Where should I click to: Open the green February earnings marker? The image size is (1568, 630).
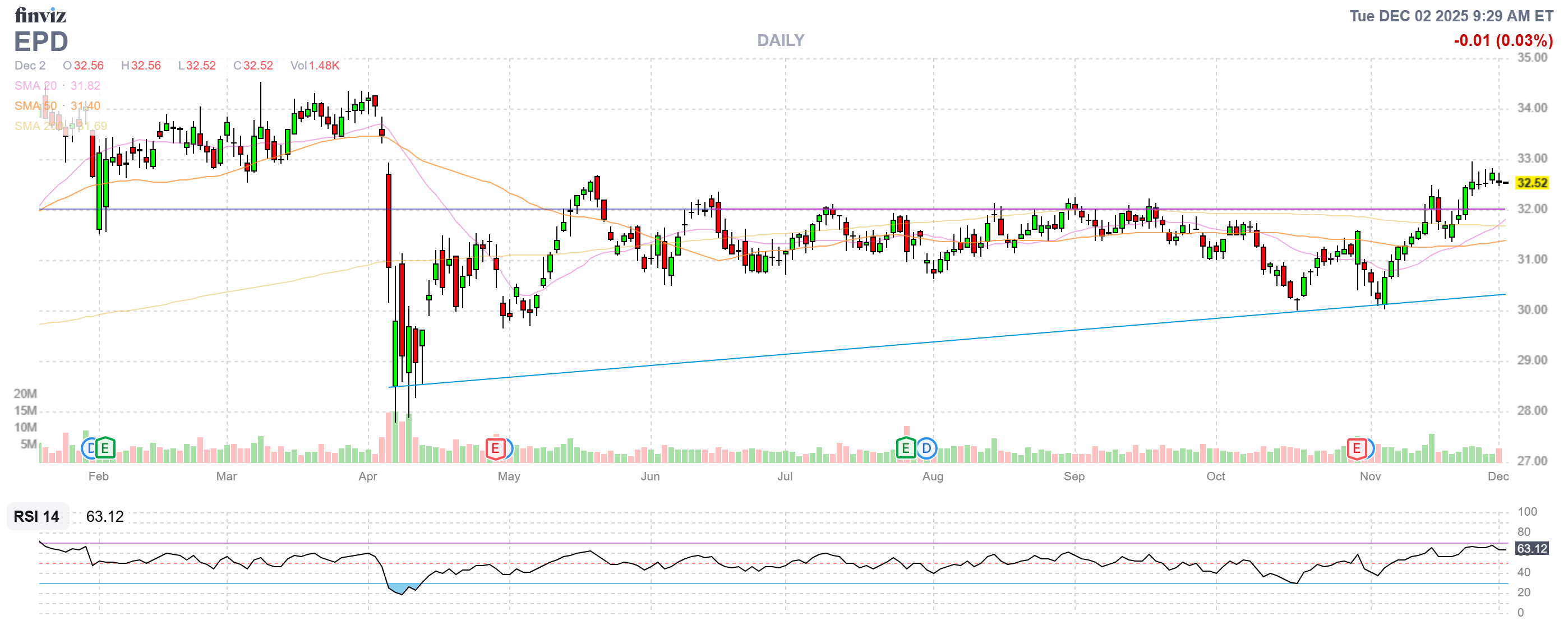(105, 449)
